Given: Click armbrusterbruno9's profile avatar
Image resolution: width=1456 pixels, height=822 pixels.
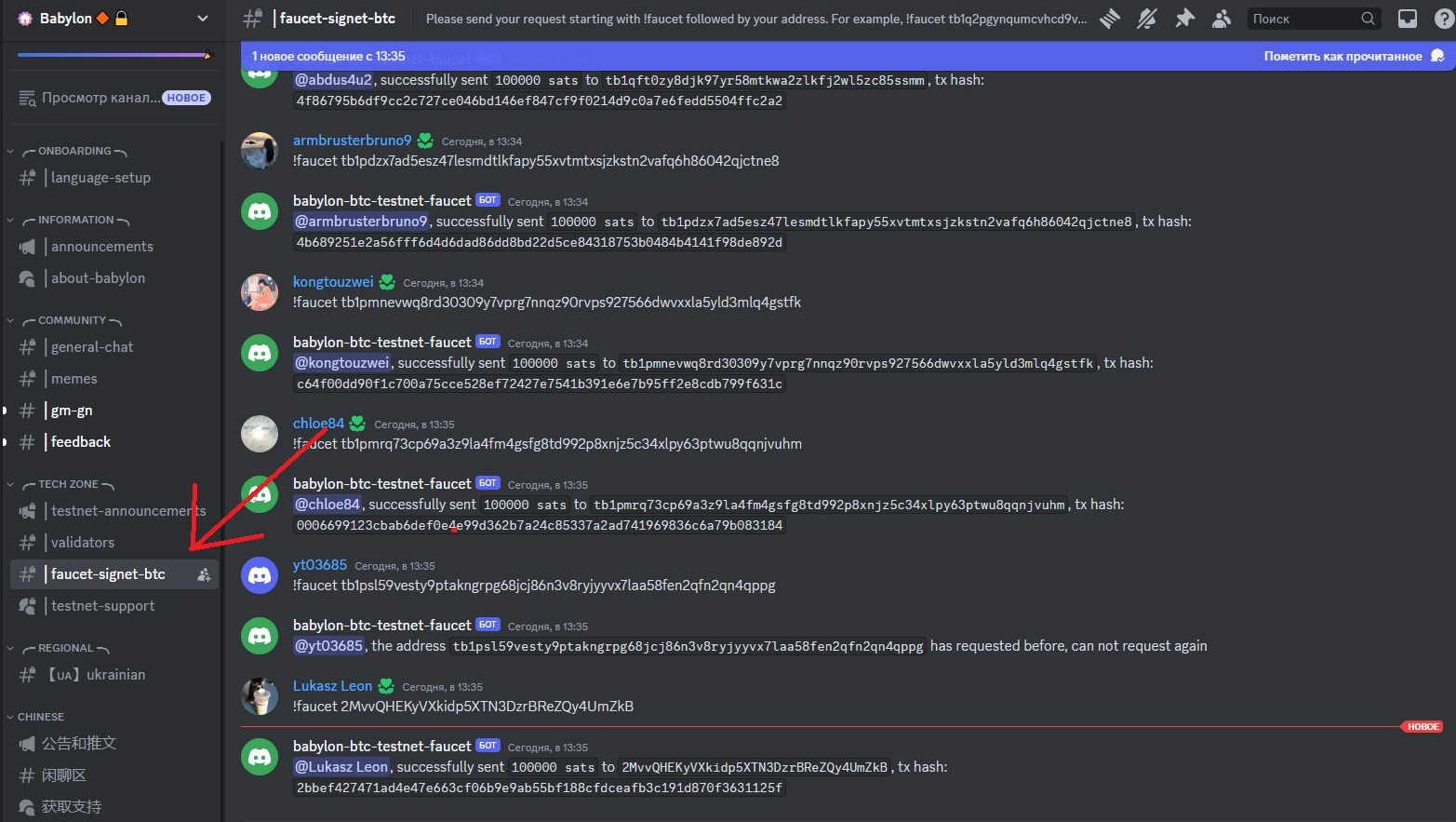Looking at the screenshot, I should (x=260, y=151).
